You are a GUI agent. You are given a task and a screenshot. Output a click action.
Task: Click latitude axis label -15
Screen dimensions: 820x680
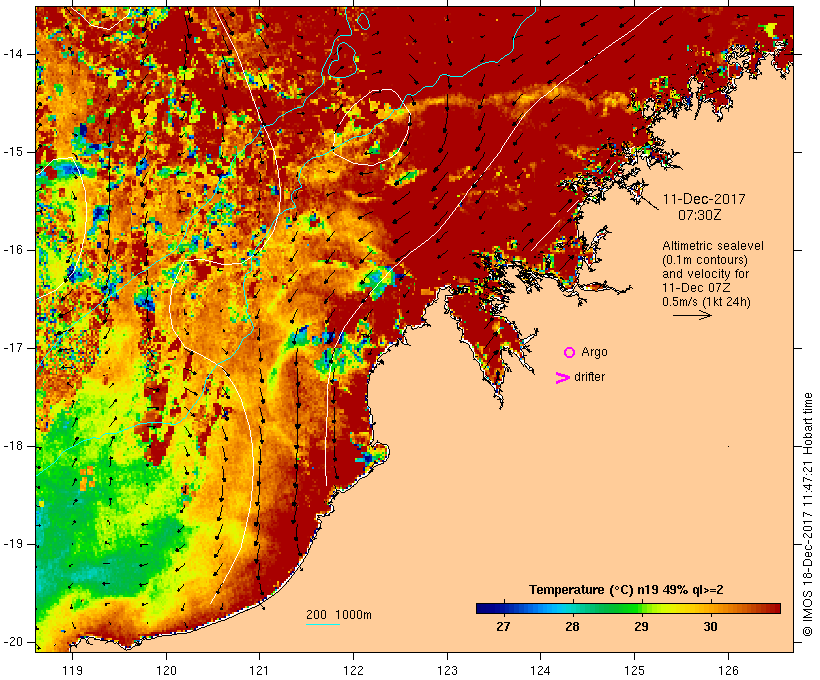pos(13,152)
